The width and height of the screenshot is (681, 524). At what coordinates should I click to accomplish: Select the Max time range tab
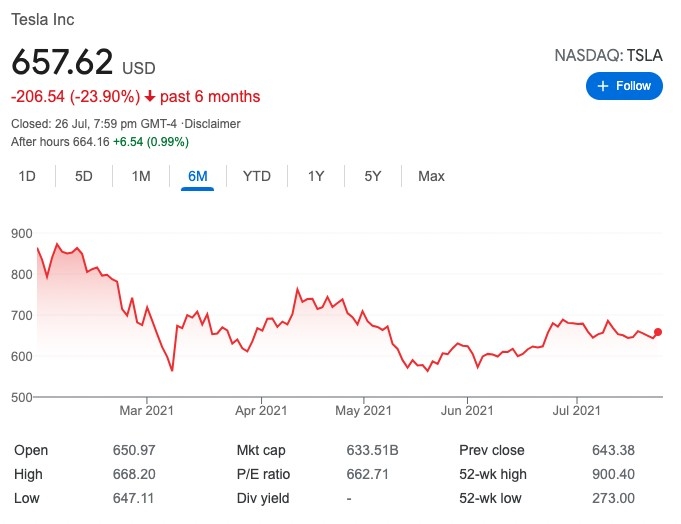[x=431, y=176]
